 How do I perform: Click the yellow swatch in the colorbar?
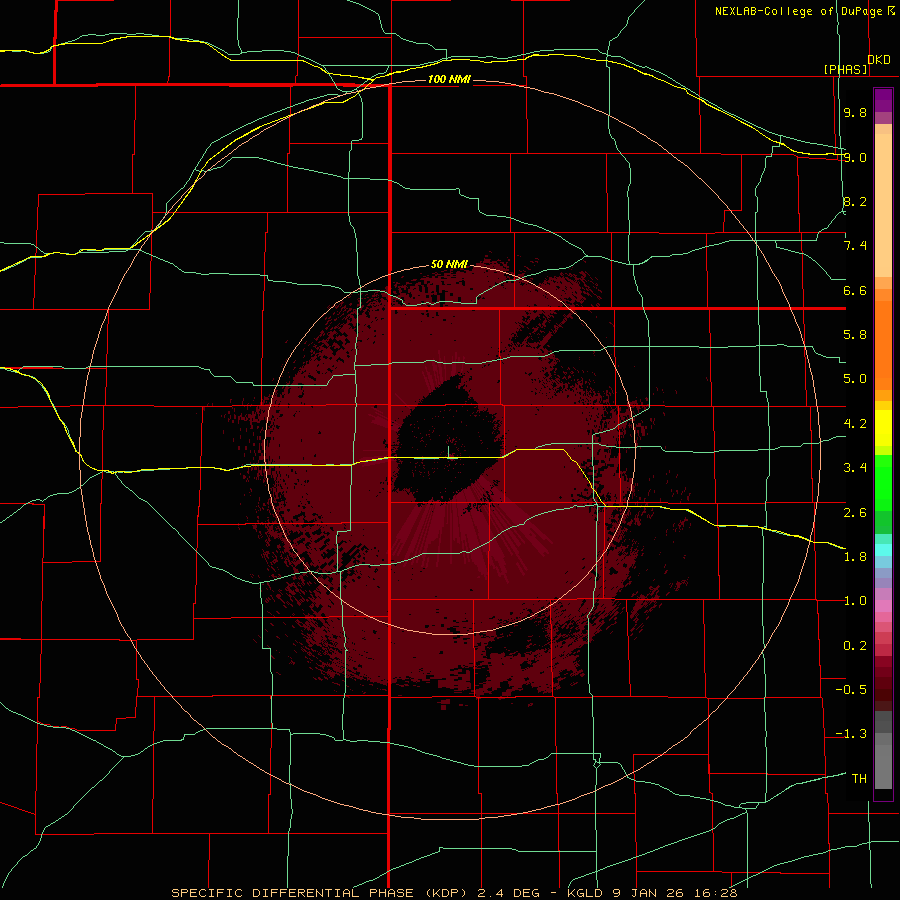883,428
